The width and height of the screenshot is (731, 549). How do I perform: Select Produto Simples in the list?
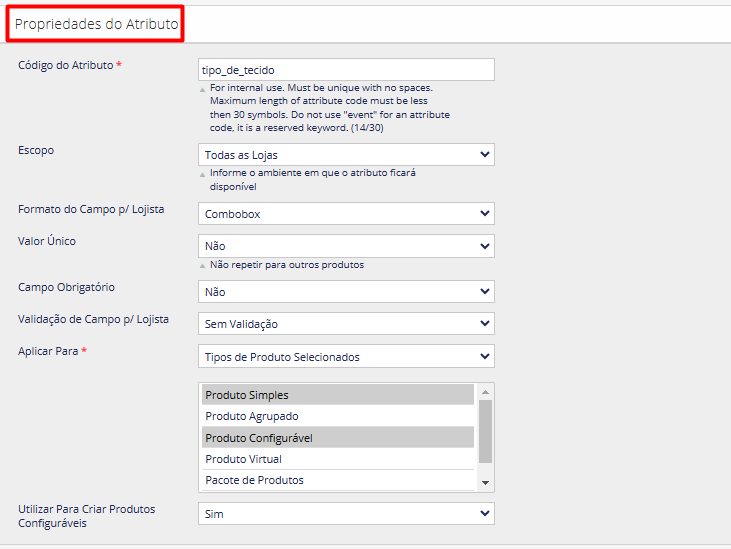click(338, 395)
